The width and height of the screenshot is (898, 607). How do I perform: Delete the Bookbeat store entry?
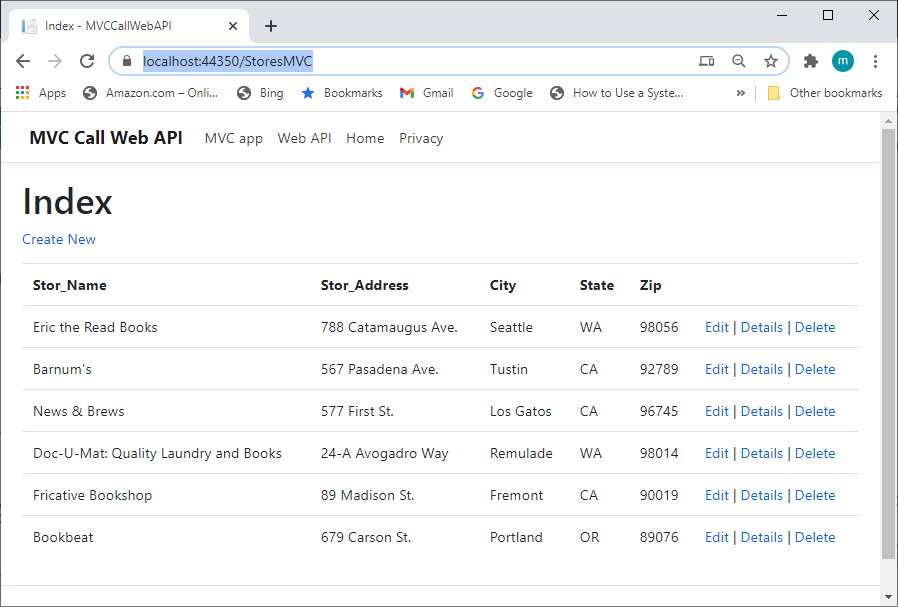(815, 537)
